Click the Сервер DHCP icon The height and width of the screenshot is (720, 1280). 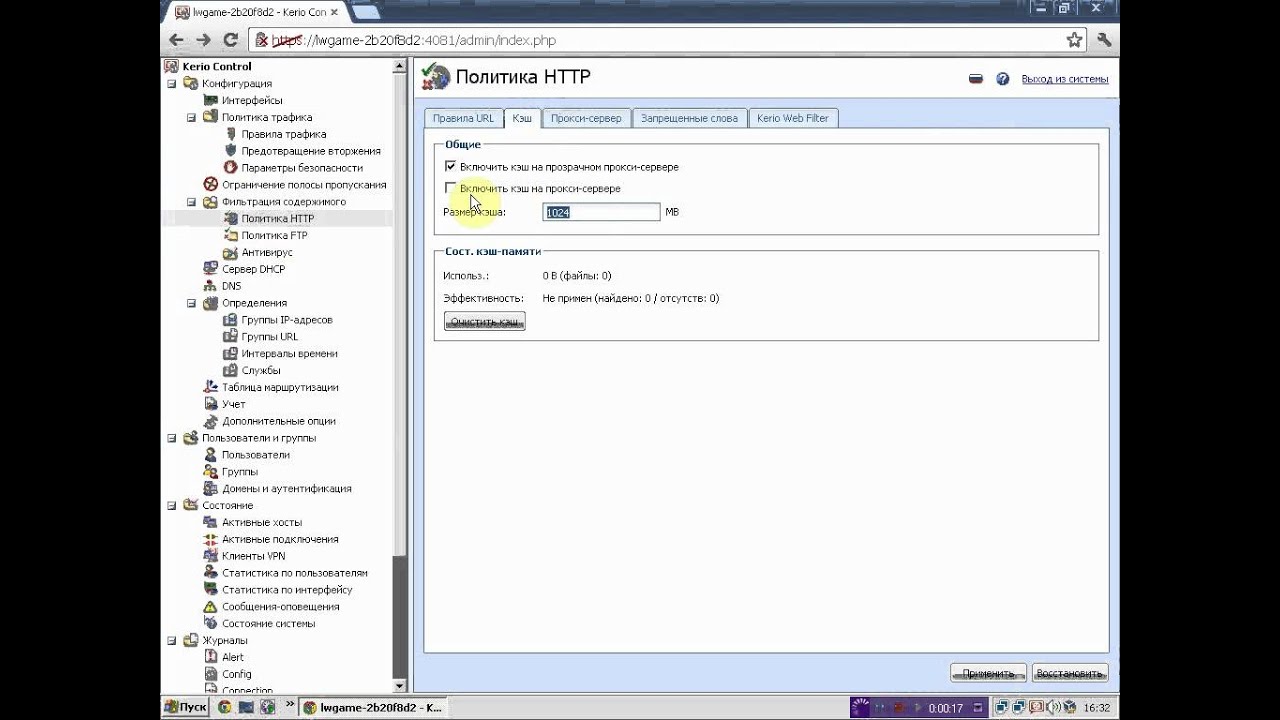click(210, 269)
